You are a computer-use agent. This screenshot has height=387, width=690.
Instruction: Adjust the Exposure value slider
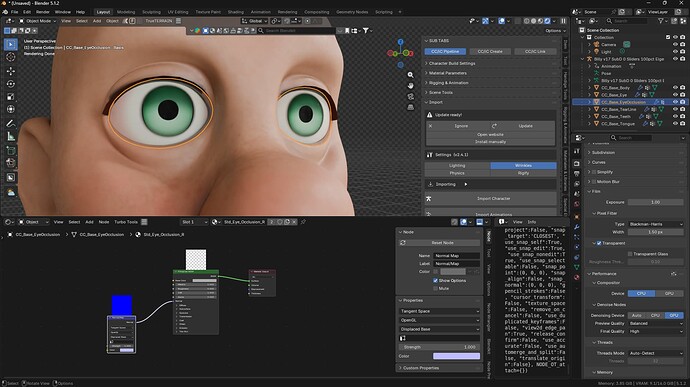point(656,202)
